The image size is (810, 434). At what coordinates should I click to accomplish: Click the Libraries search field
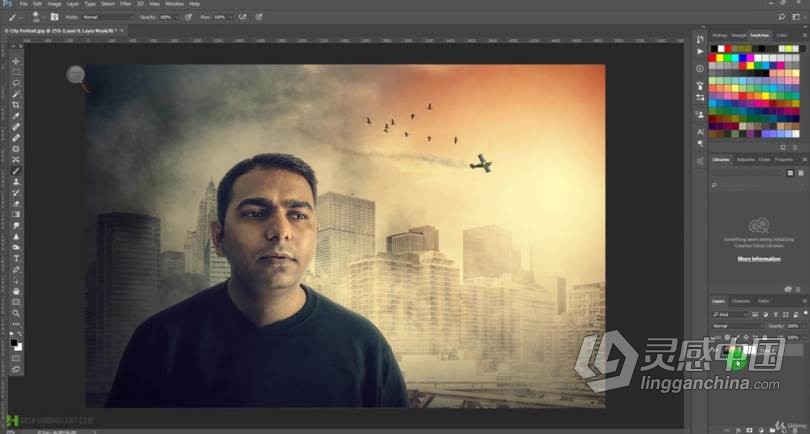(757, 185)
